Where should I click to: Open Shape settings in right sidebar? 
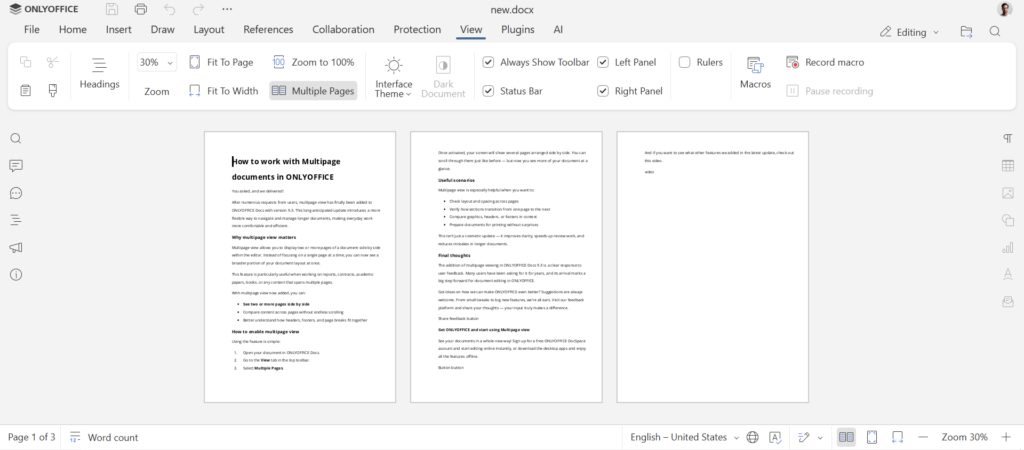point(1008,220)
